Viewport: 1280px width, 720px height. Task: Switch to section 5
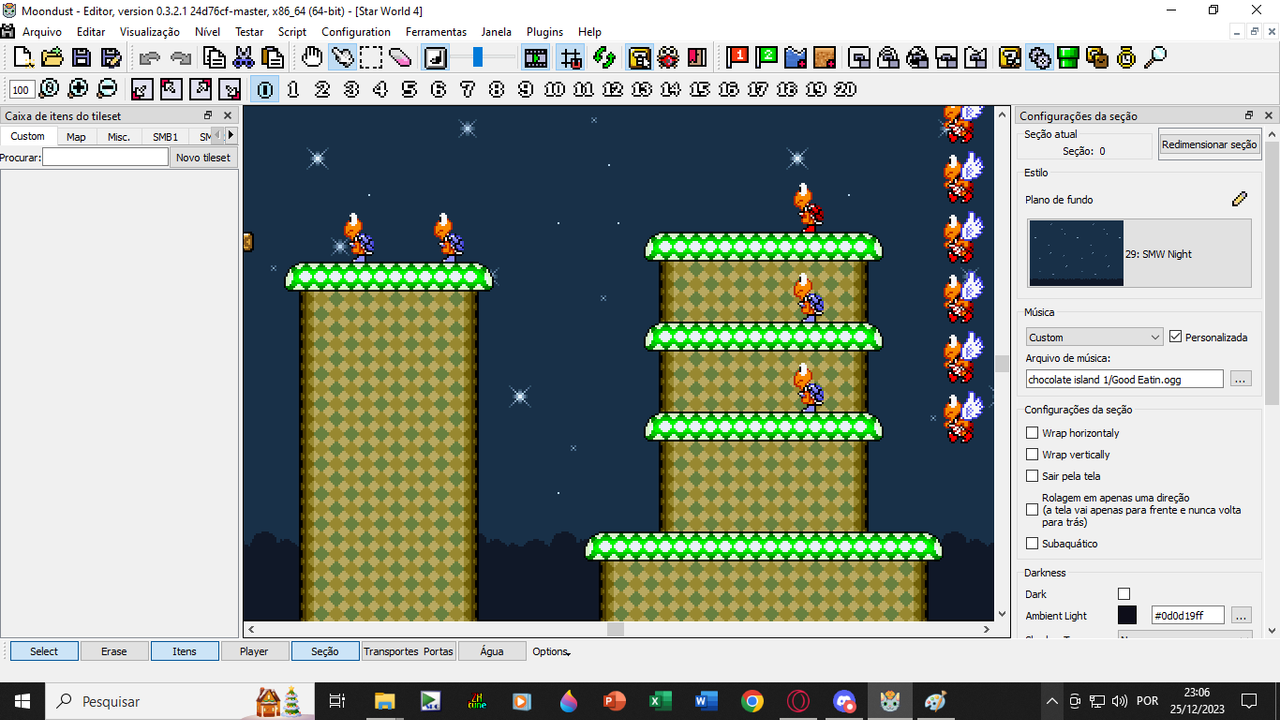[410, 89]
